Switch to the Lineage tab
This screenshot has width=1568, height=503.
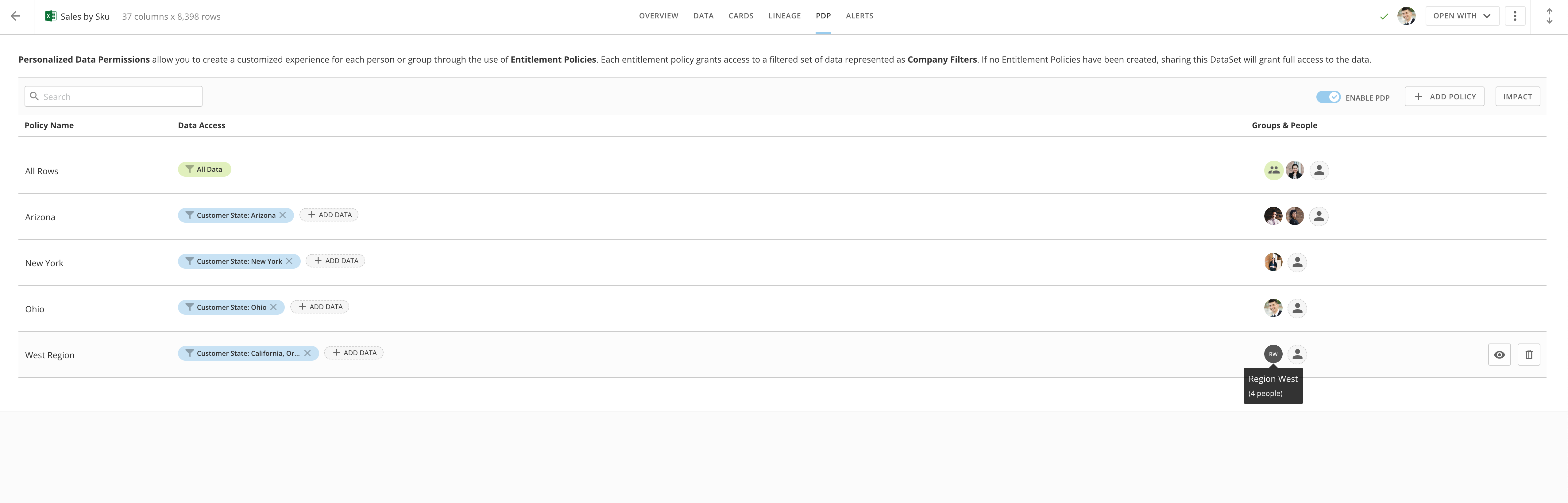tap(784, 17)
